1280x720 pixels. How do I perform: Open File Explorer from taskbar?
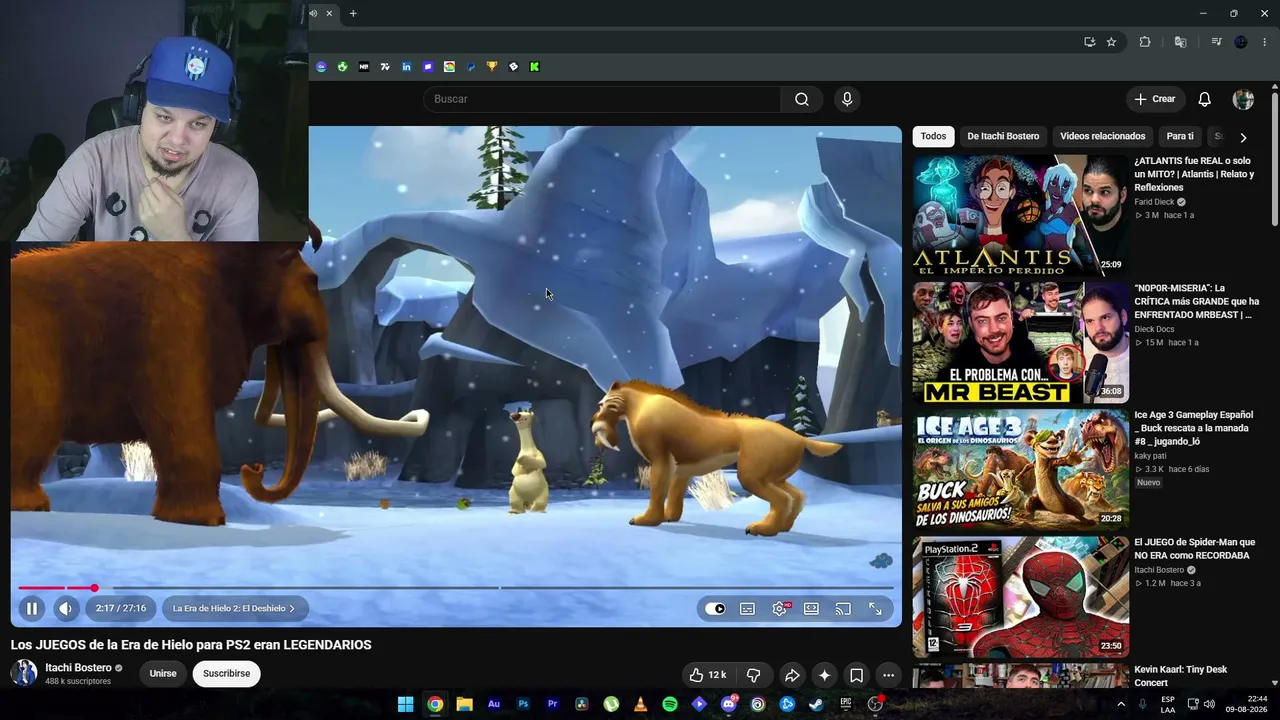click(464, 704)
